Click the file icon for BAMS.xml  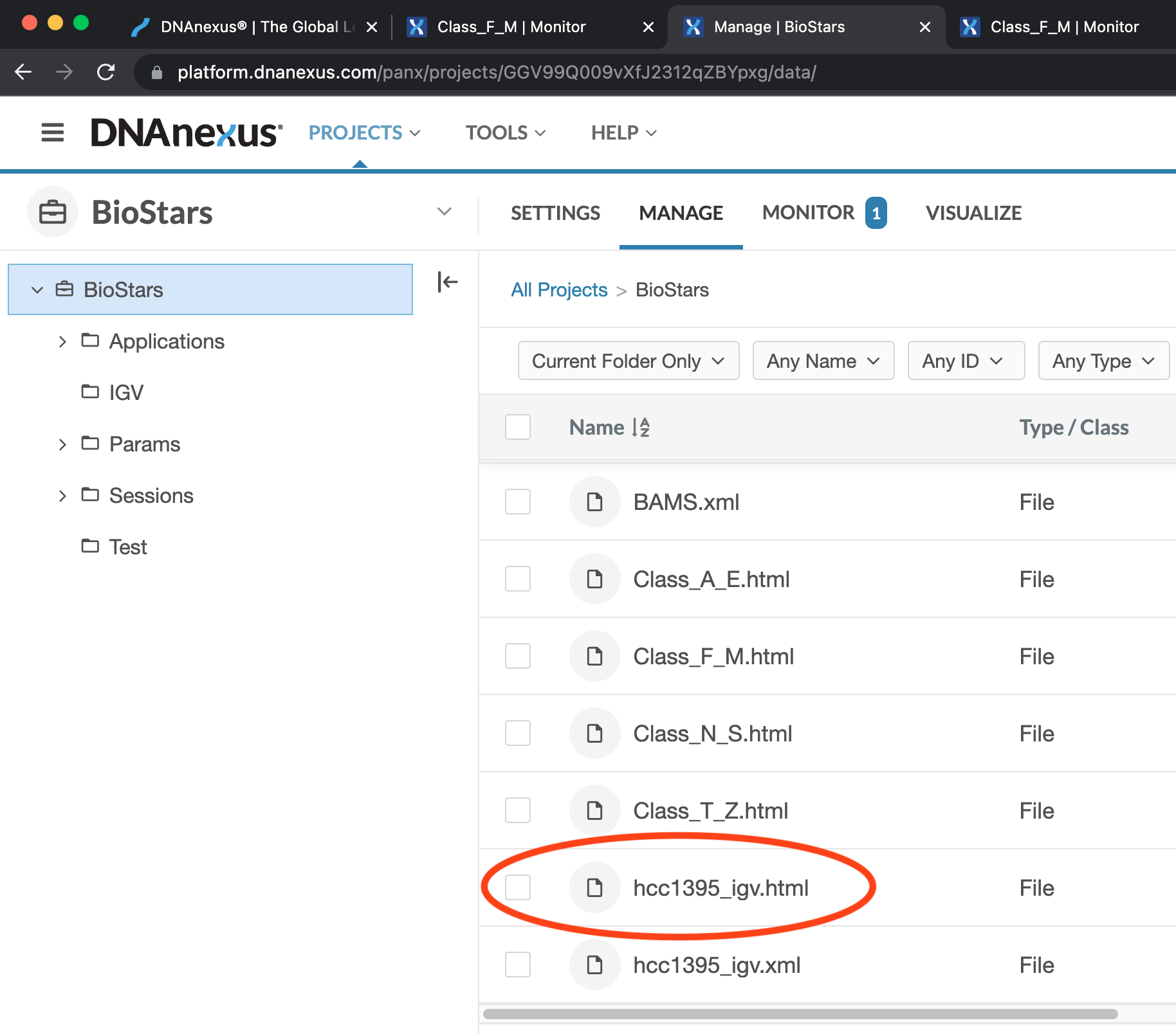coord(594,502)
